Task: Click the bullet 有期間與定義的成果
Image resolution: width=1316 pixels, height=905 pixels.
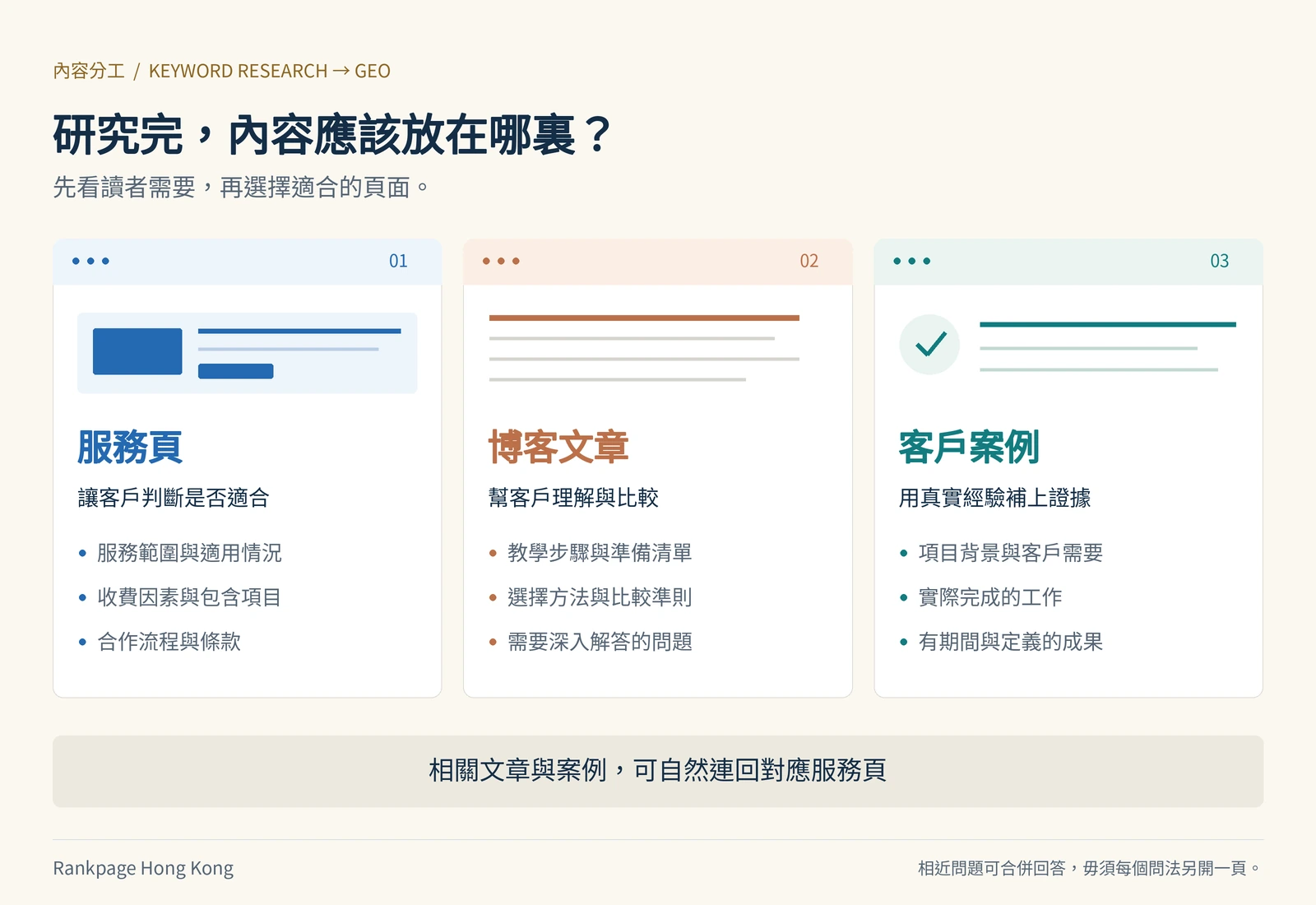Action: (1001, 642)
